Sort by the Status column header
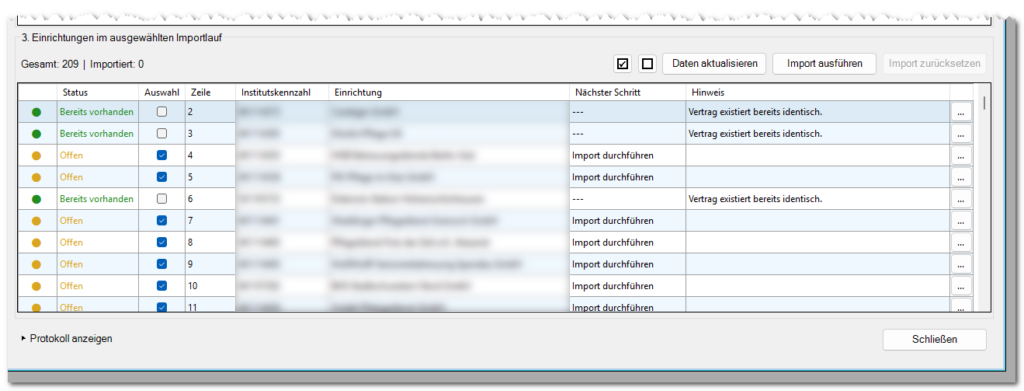Screen dimensions: 1024x391 click(x=97, y=92)
